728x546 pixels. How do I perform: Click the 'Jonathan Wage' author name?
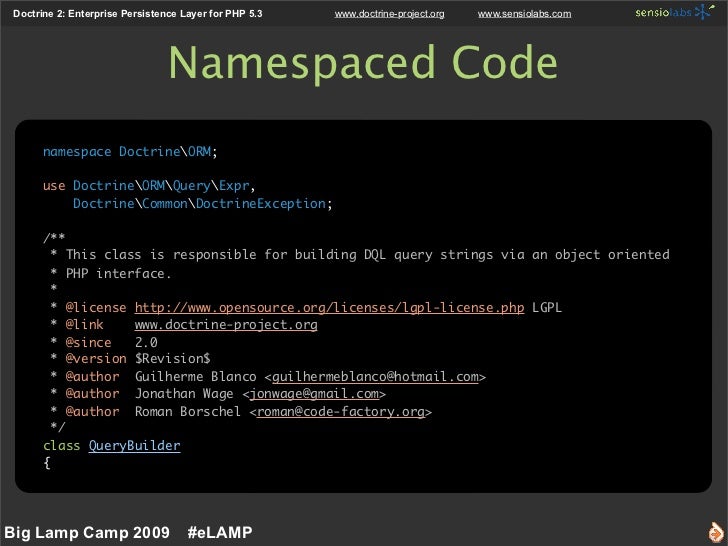(x=184, y=394)
